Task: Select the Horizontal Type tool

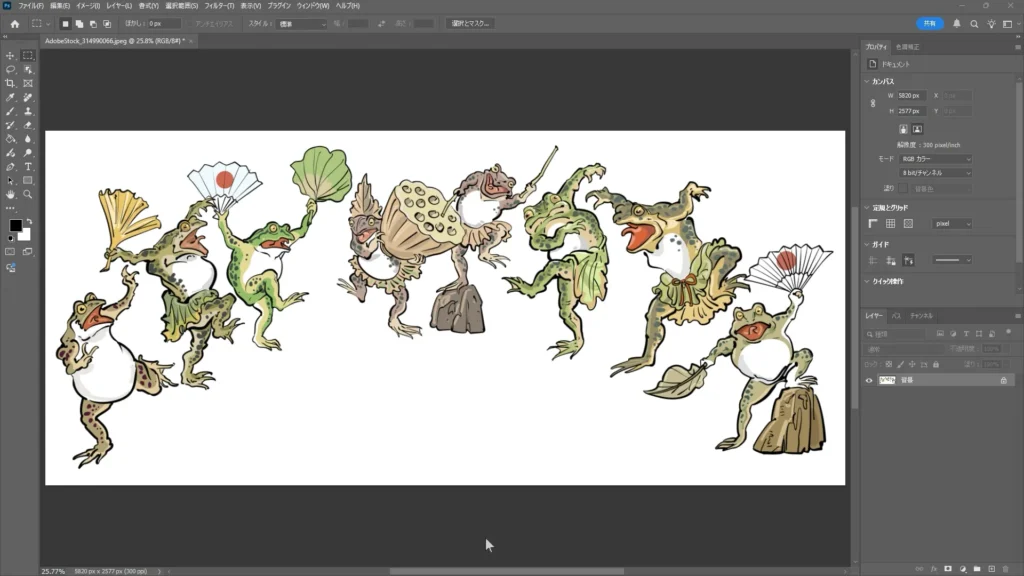Action: [28, 167]
